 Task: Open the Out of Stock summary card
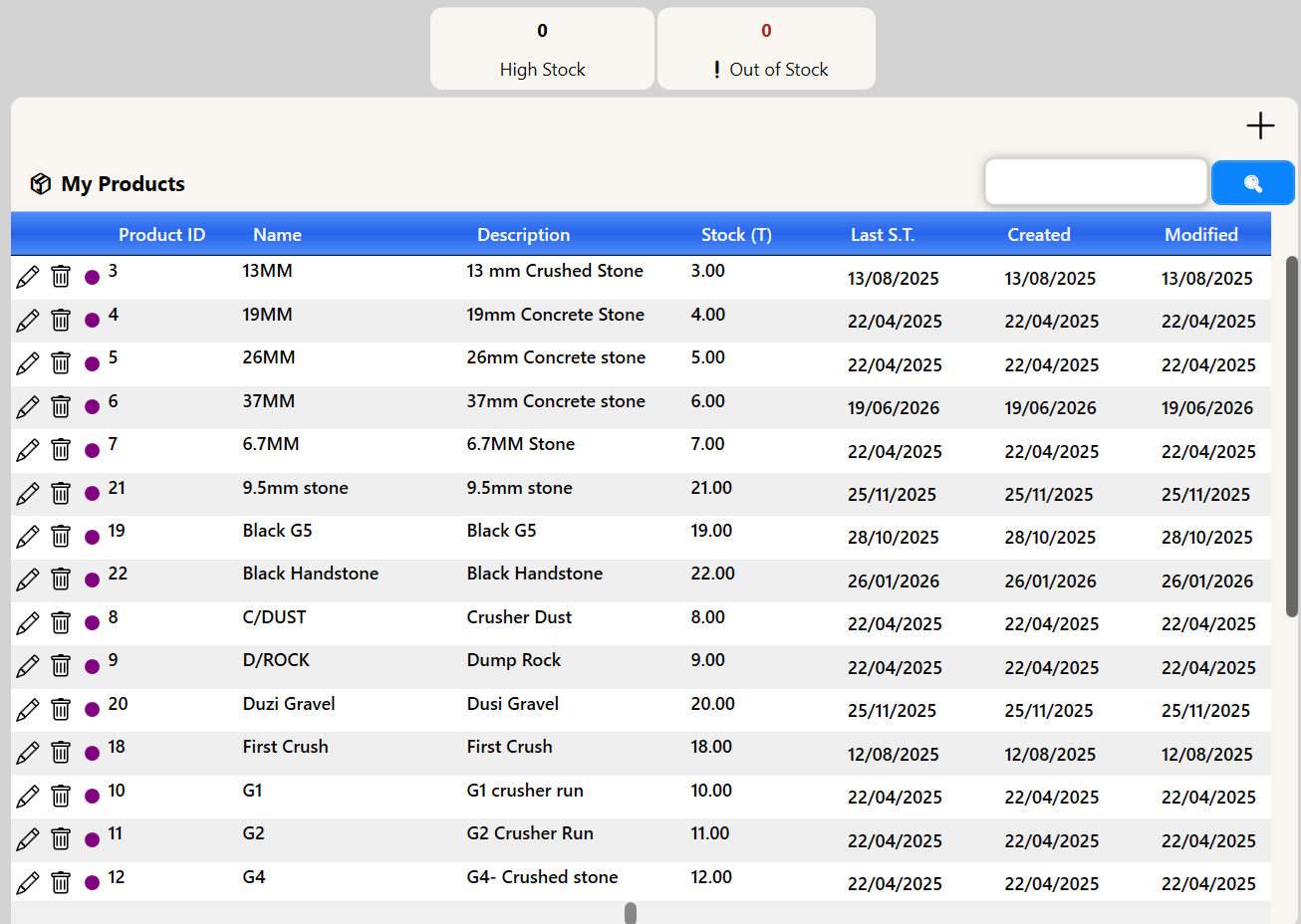click(766, 49)
